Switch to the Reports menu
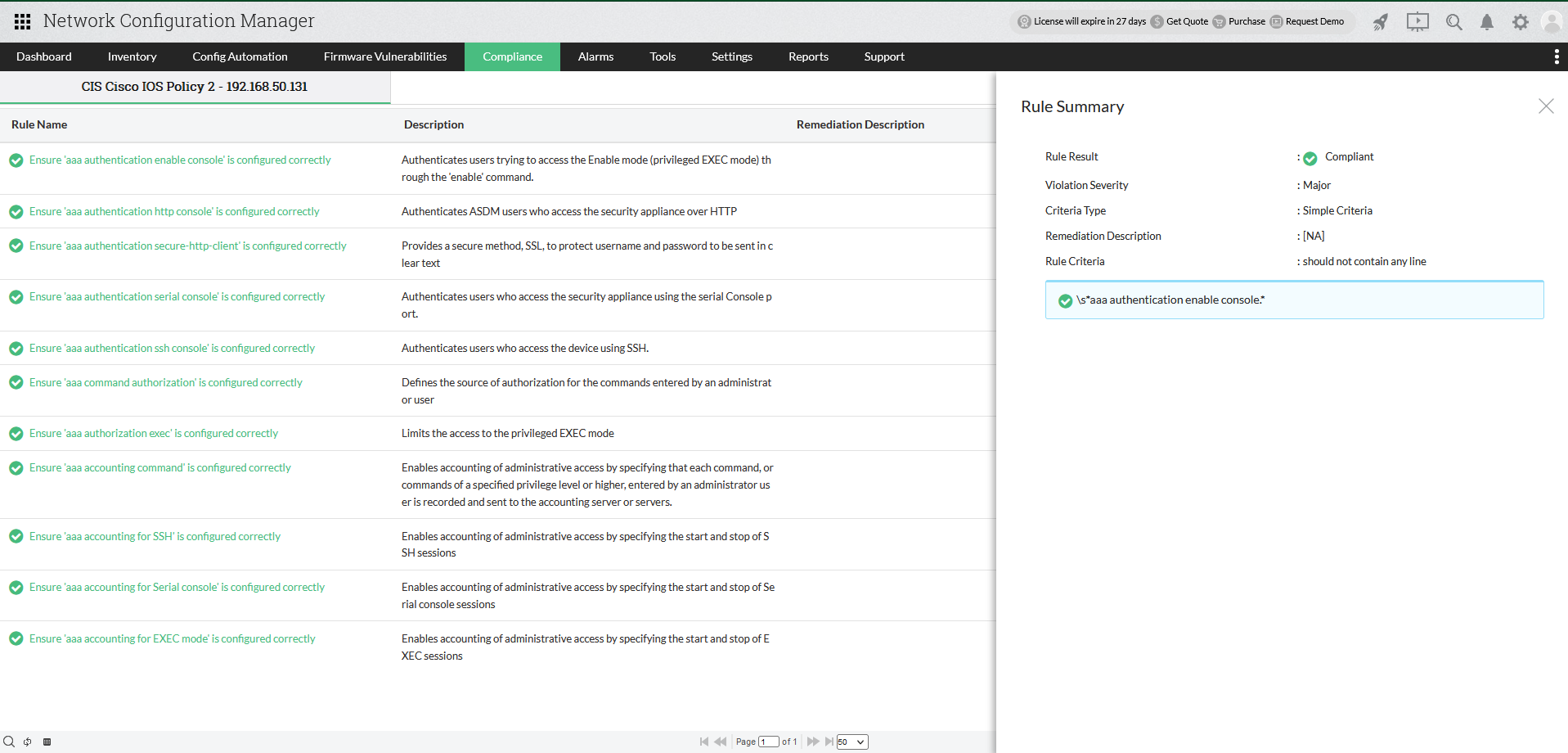This screenshot has height=753, width=1568. point(808,56)
